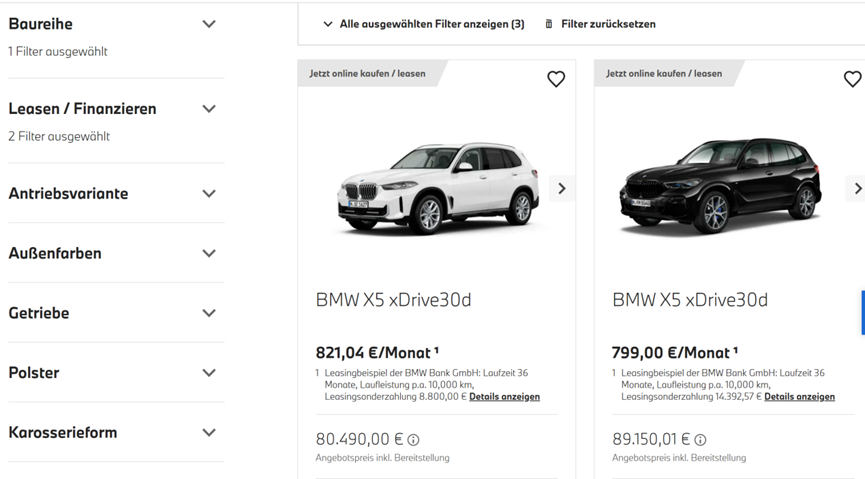Viewport: 865px width, 479px height.
Task: Click Filter zurücksetzen to reset filters
Action: click(608, 24)
